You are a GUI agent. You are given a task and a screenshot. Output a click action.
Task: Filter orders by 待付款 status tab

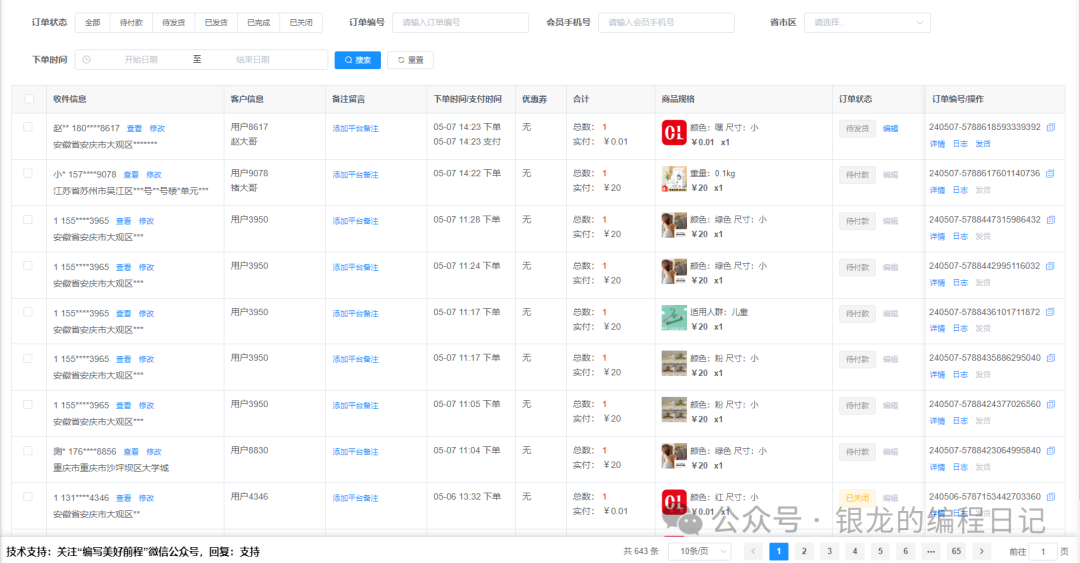point(132,23)
